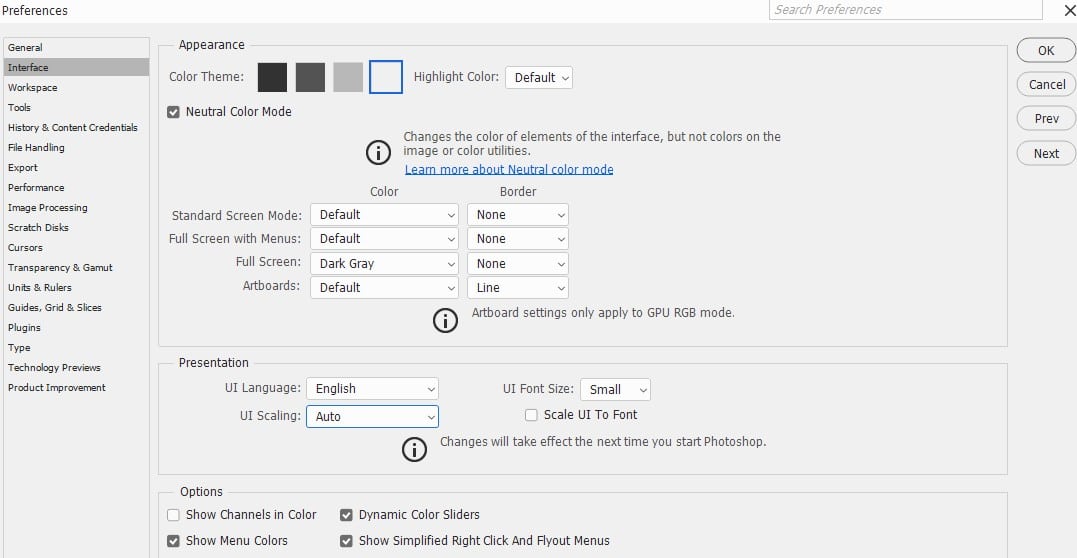Open the Artboards border dropdown
This screenshot has height=558, width=1077.
click(517, 288)
